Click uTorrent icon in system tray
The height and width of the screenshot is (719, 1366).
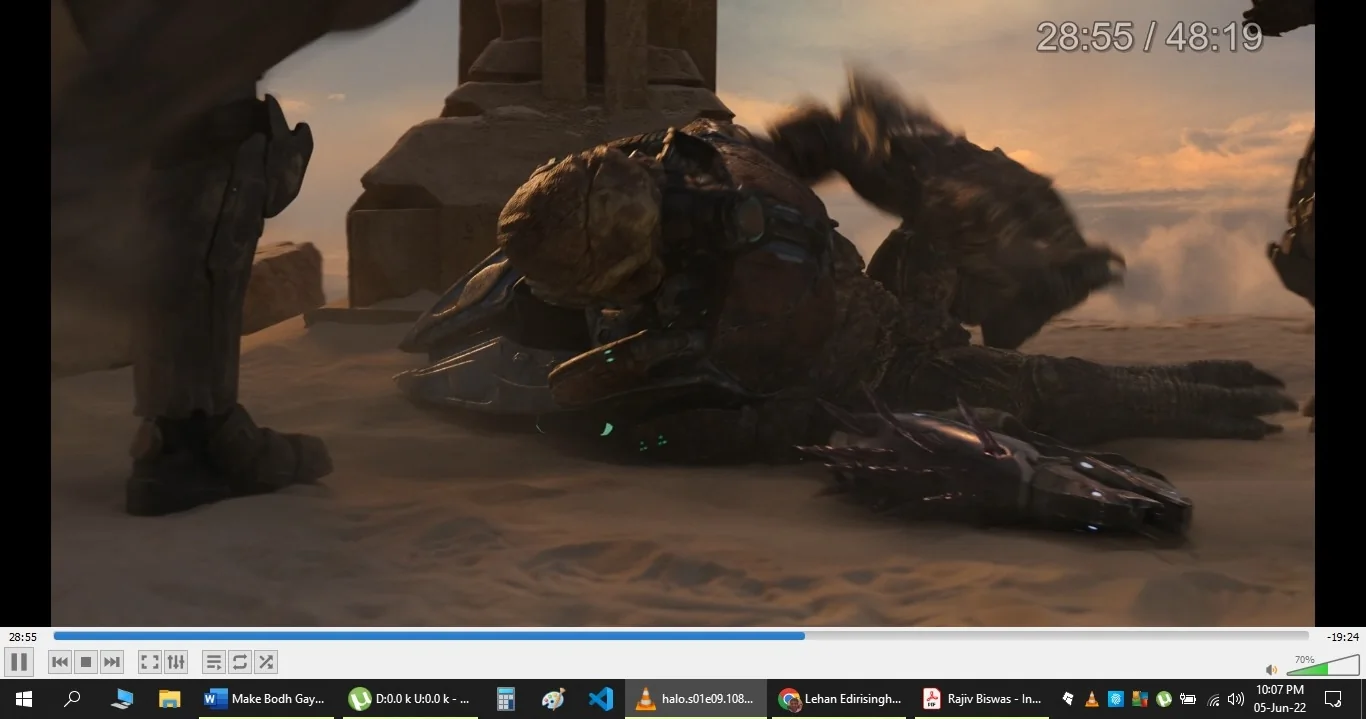1164,699
